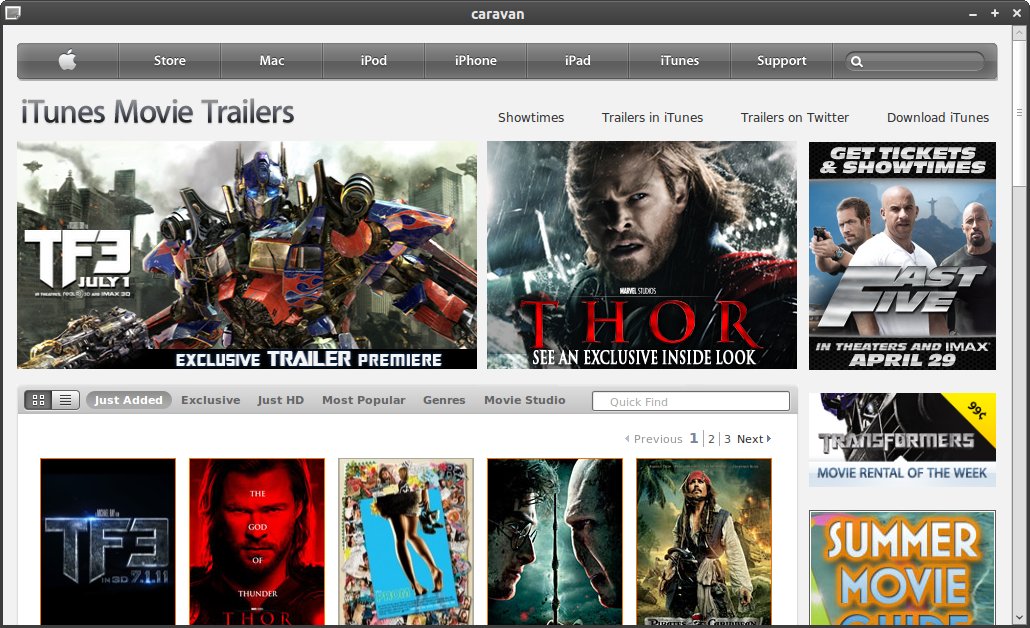Screen dimensions: 1030x628
Task: Select the Most Popular filter
Action: coord(363,400)
